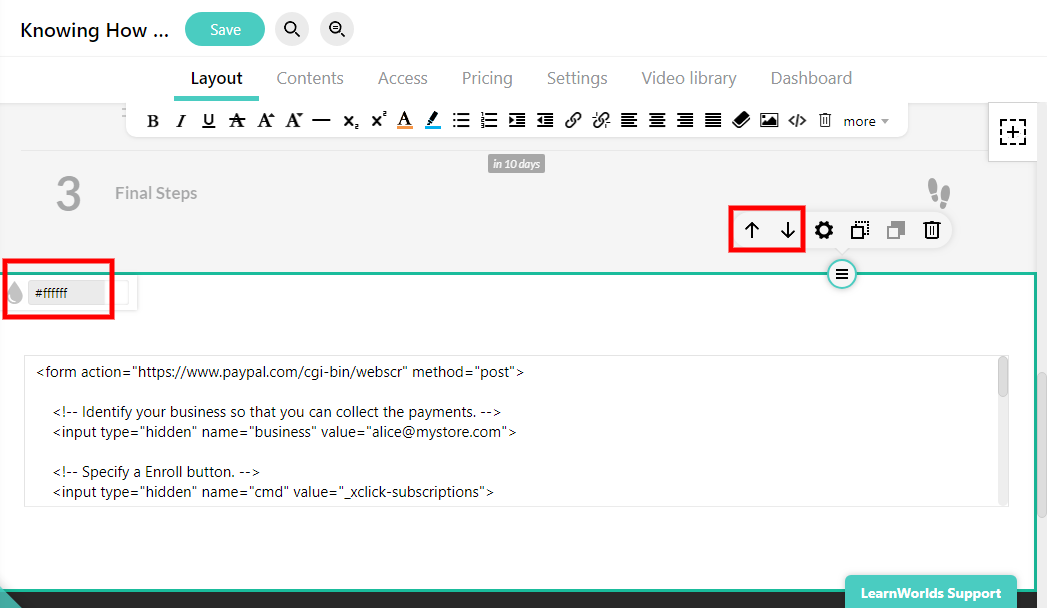Insert a numbered list
The height and width of the screenshot is (608, 1047).
tap(489, 120)
